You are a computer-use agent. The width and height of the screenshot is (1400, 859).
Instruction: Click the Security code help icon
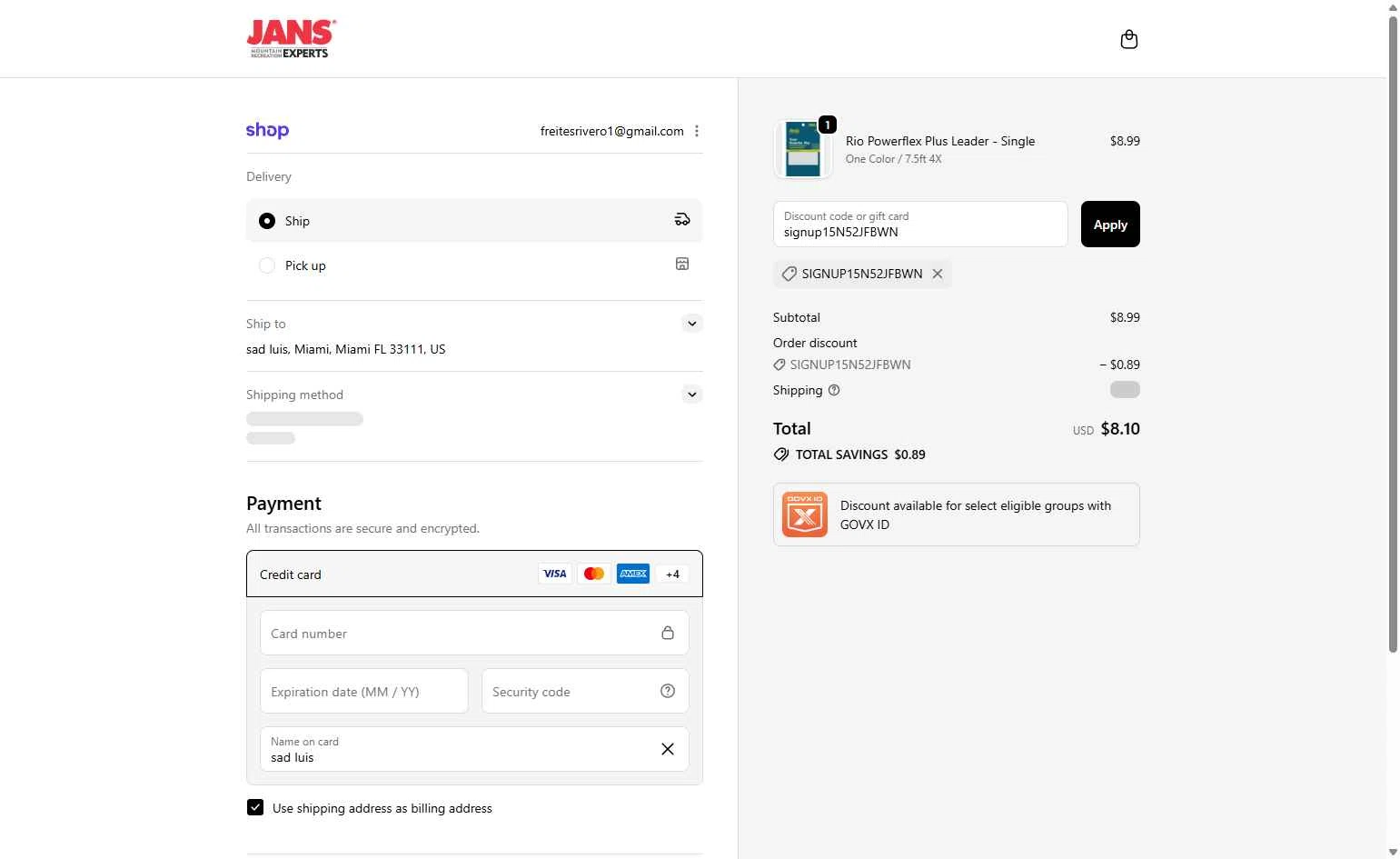[x=668, y=691]
